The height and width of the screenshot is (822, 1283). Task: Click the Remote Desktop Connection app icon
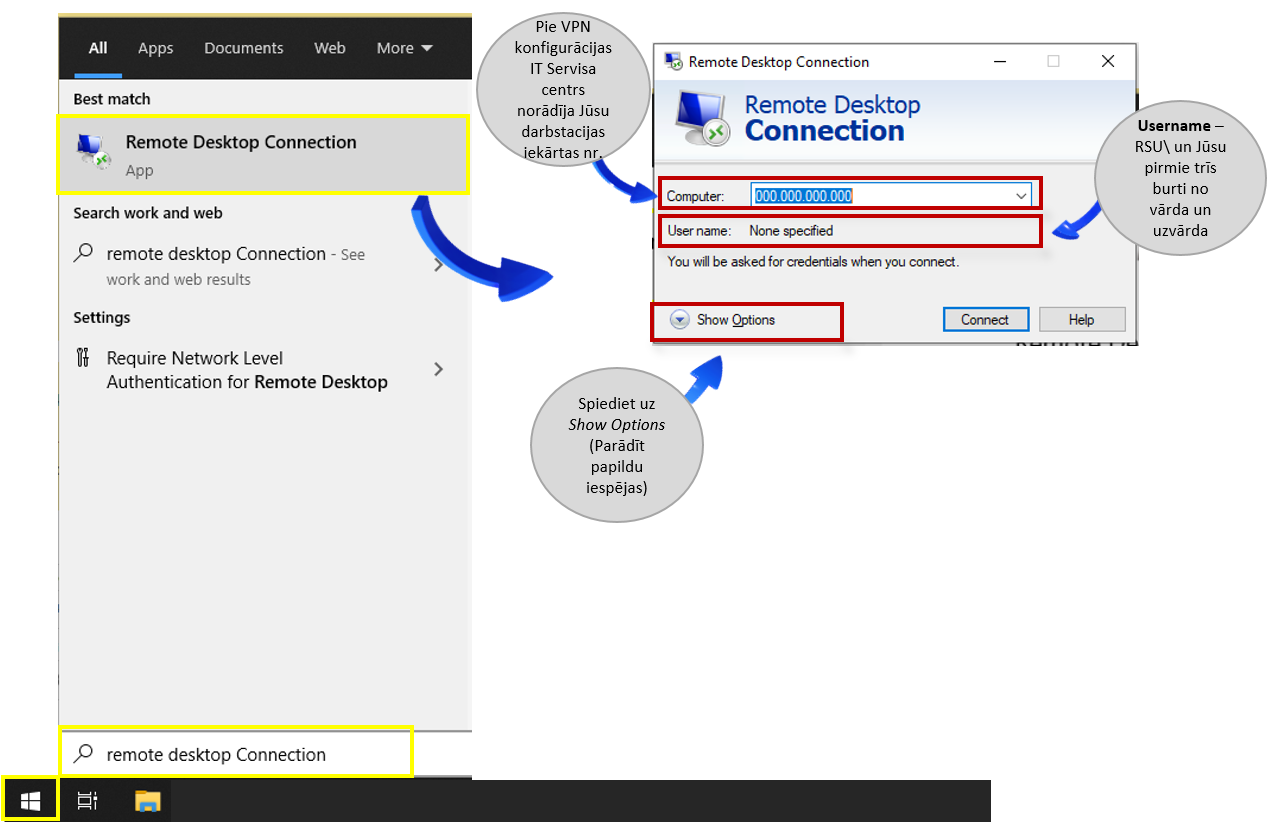pyautogui.click(x=94, y=153)
